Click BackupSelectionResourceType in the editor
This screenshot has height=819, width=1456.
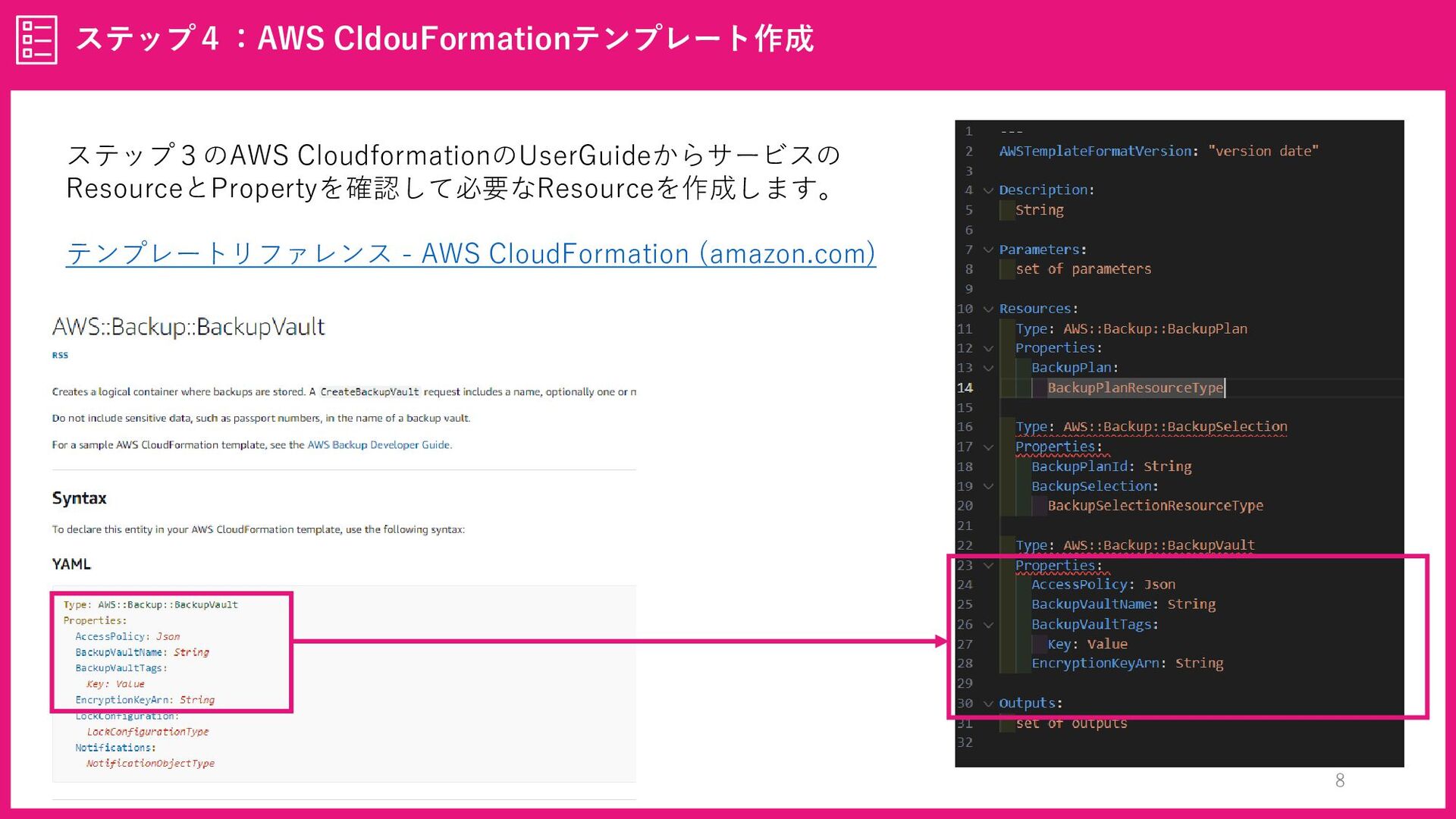point(1156,506)
